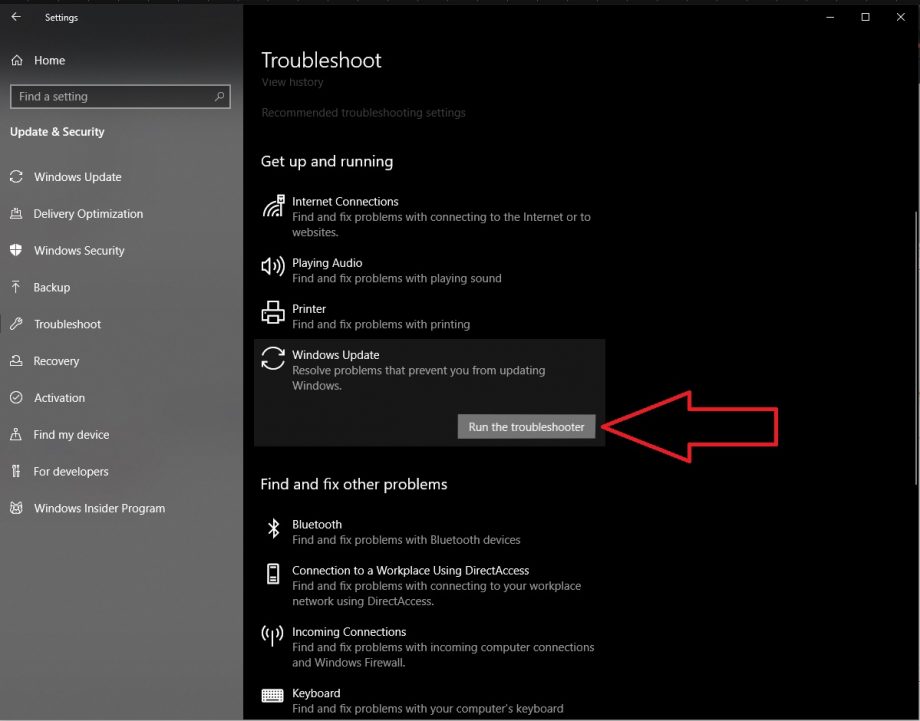
Task: Click the search magnifier icon
Action: coord(219,97)
